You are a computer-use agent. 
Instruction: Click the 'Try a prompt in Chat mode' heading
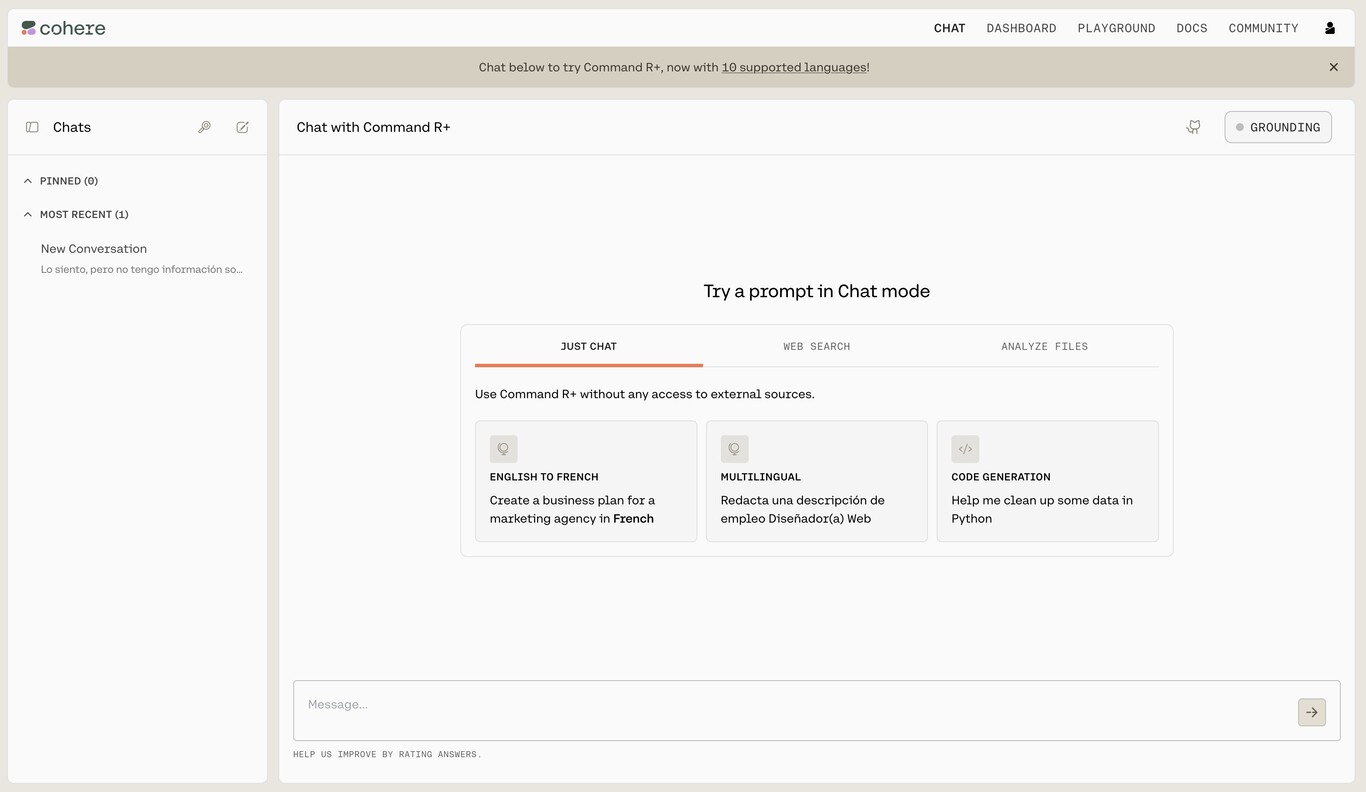tap(817, 291)
